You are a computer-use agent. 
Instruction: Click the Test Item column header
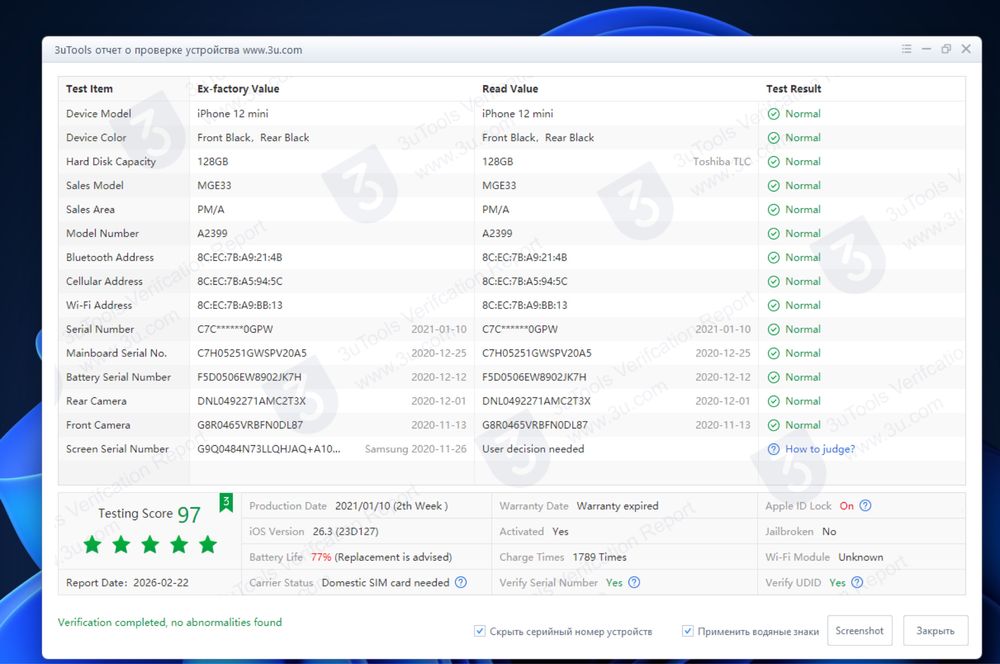tap(89, 89)
